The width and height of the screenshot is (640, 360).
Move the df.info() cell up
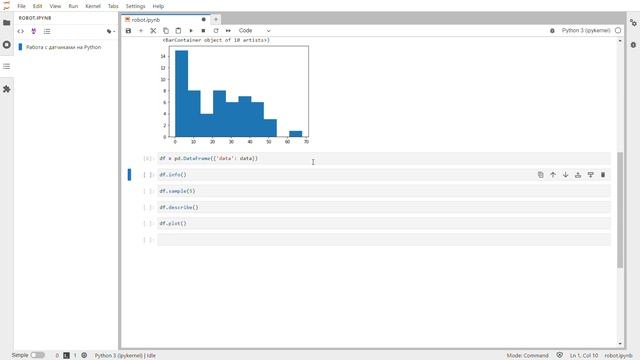[x=553, y=175]
